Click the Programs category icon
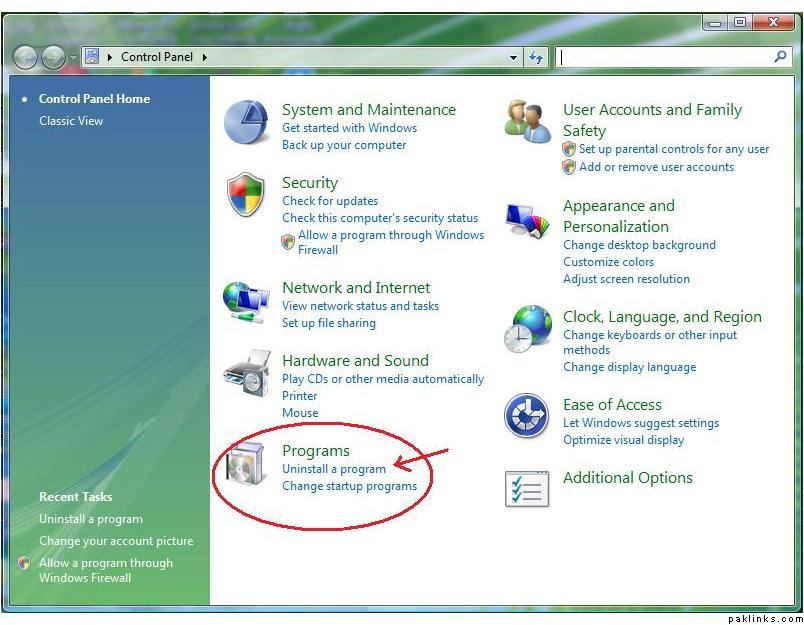This screenshot has width=804, height=625. [246, 465]
